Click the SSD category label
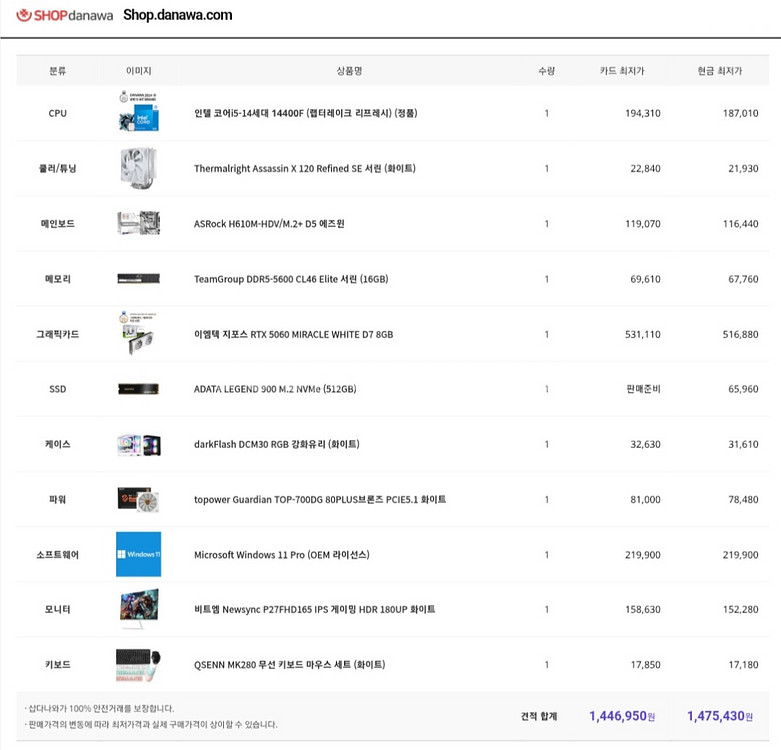 point(57,389)
